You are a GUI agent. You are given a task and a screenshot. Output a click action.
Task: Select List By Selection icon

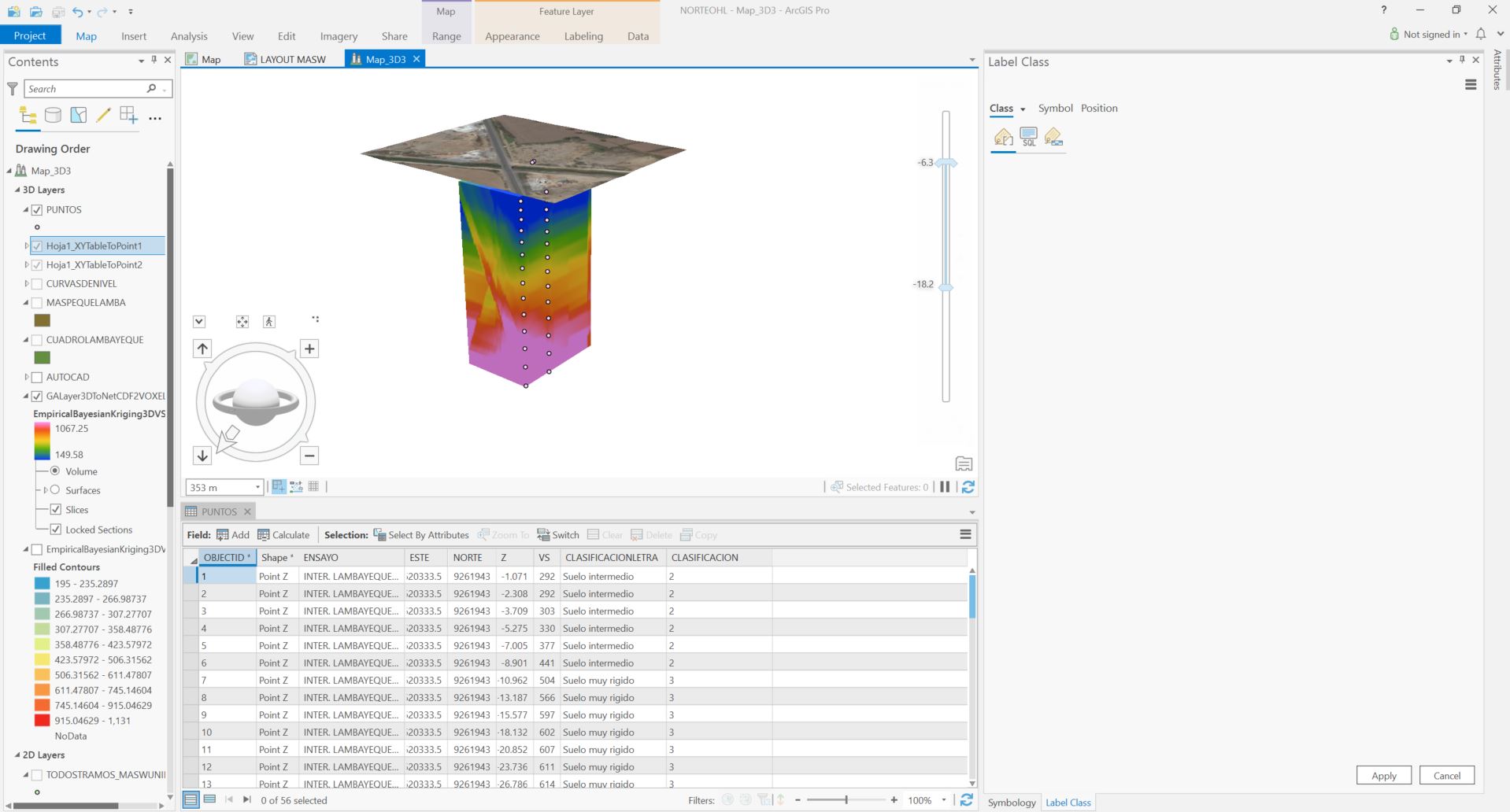pos(78,116)
